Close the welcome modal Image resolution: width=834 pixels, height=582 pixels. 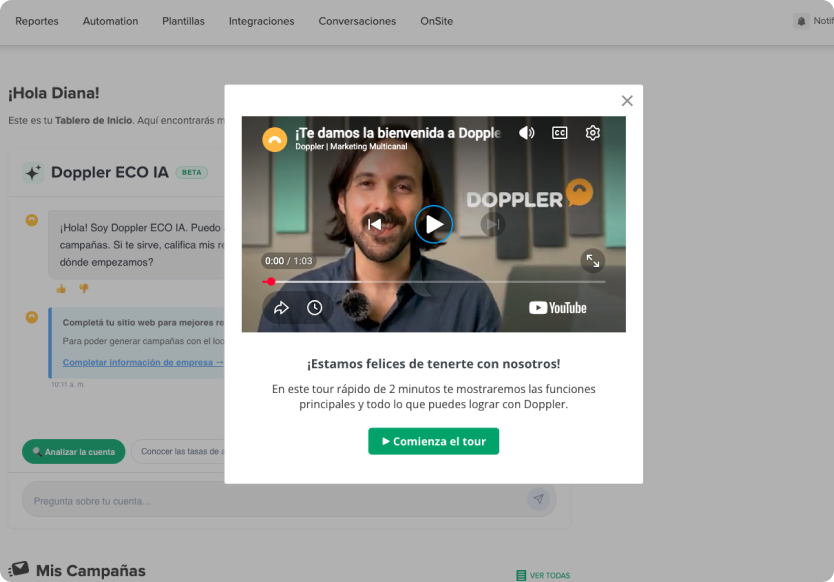point(627,101)
